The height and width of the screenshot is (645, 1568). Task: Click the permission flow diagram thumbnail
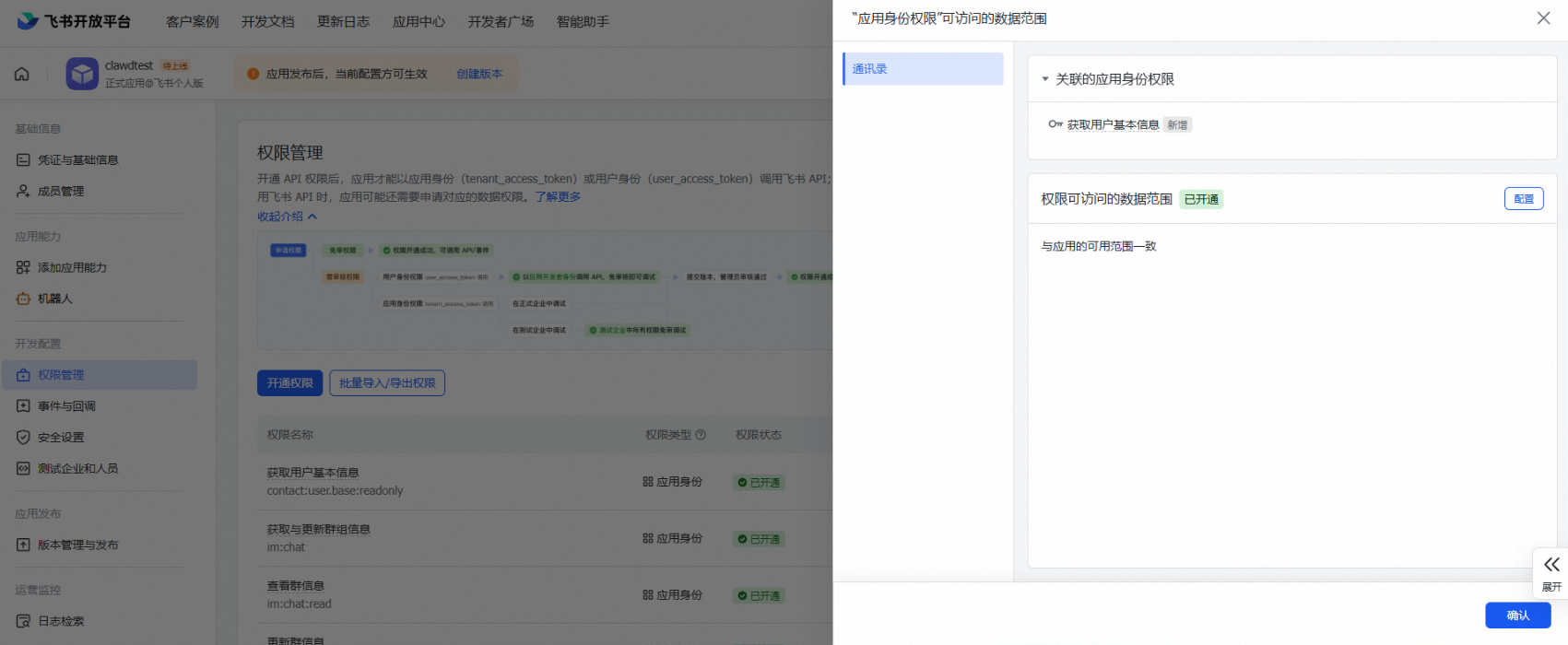pyautogui.click(x=545, y=290)
